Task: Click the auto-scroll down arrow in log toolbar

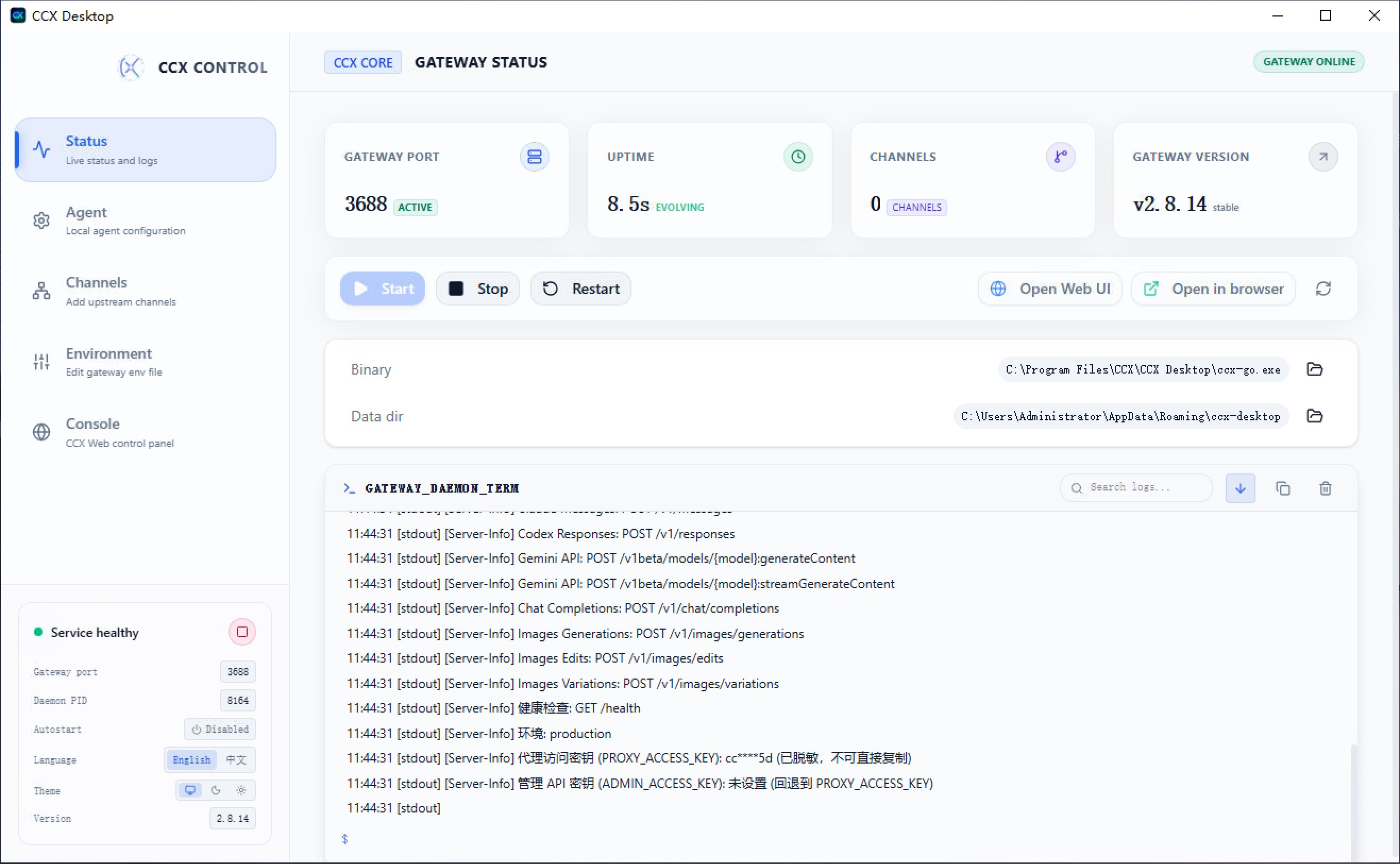Action: (1240, 488)
